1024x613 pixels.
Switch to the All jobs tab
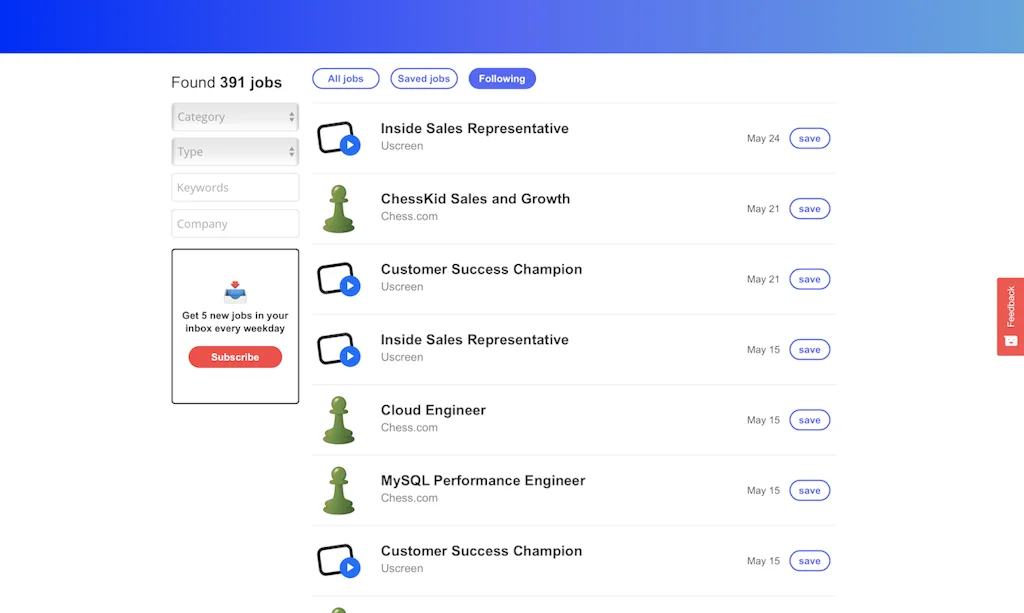point(345,79)
